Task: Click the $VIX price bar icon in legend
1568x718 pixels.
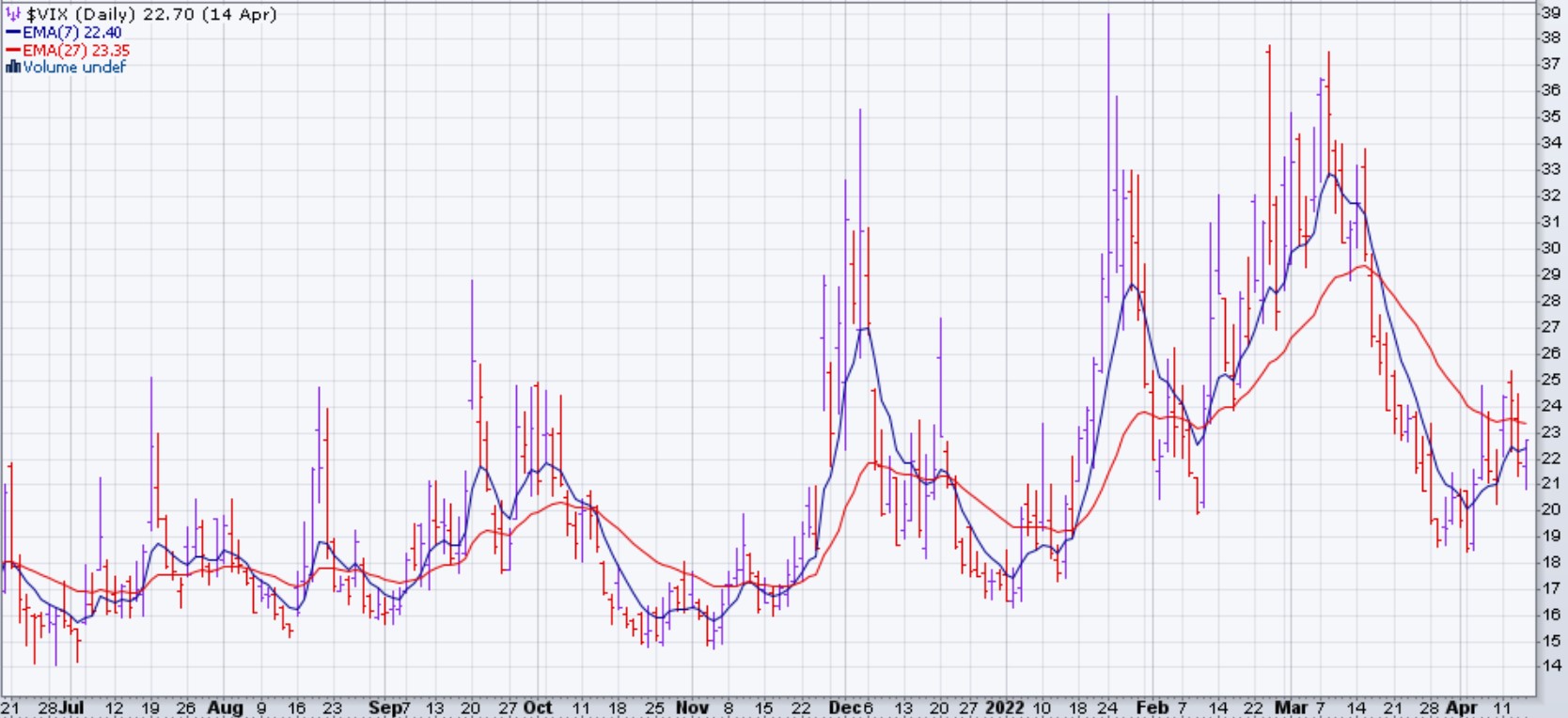Action: pyautogui.click(x=13, y=14)
